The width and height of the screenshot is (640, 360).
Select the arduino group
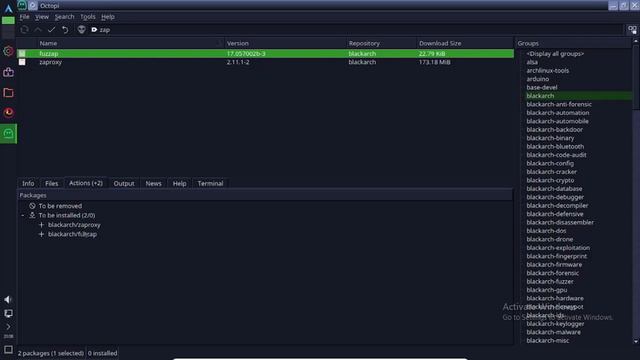[538, 79]
